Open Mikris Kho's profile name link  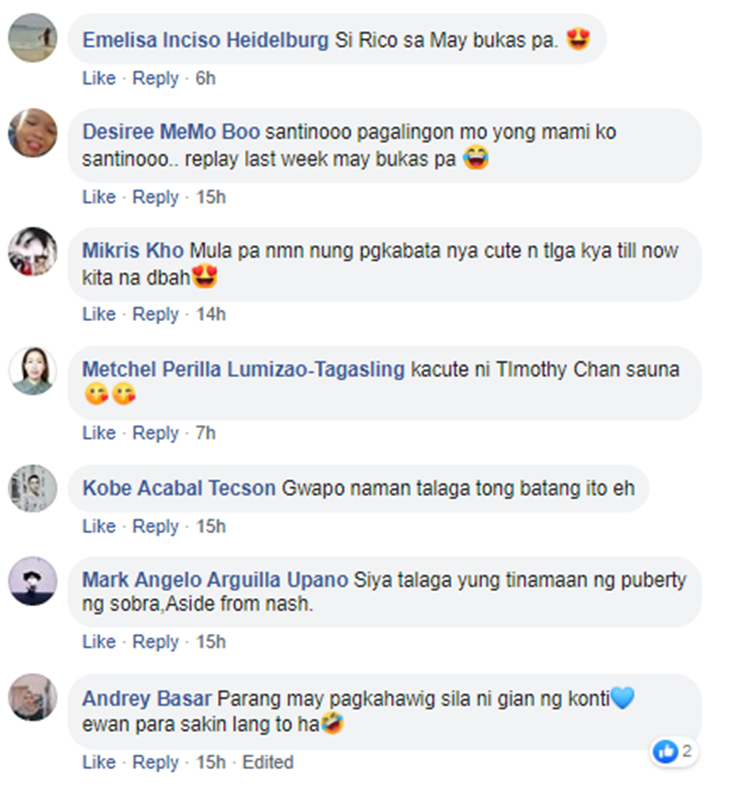point(133,250)
